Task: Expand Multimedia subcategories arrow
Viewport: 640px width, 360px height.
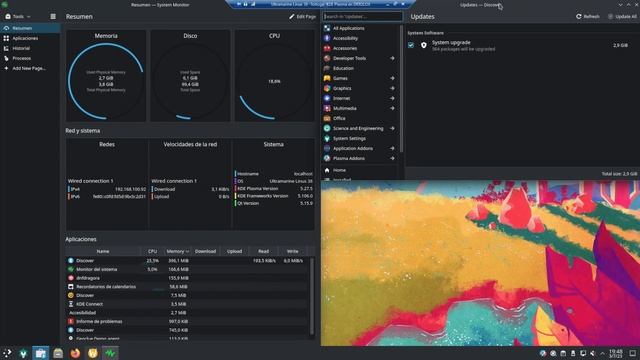Action: [x=392, y=108]
